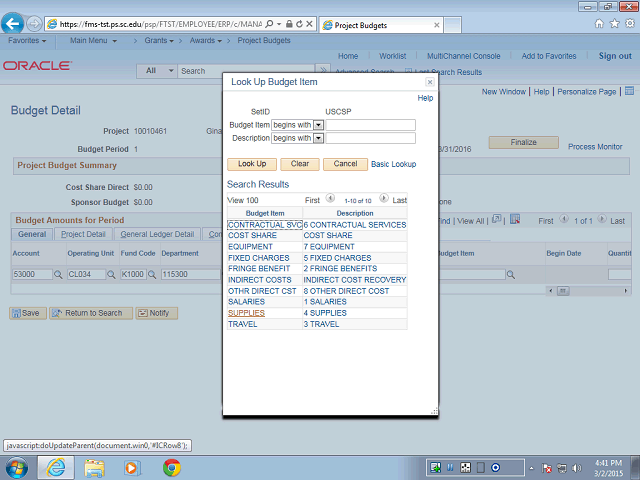Screen dimensions: 640x480
Task: Open the Description operator dropdown
Action: click(x=318, y=138)
